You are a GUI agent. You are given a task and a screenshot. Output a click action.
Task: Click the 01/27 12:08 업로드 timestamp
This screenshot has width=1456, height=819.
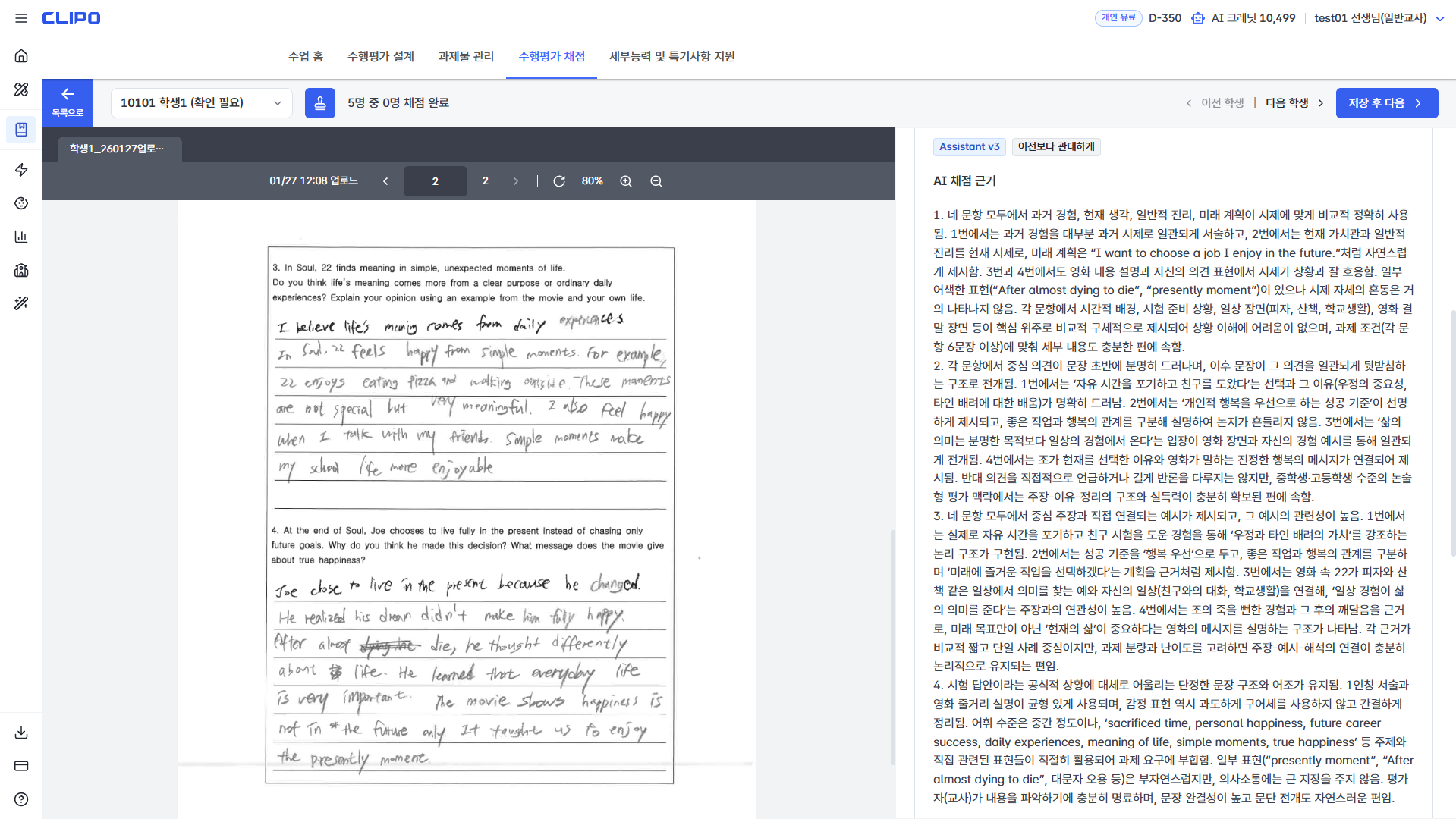tap(313, 181)
